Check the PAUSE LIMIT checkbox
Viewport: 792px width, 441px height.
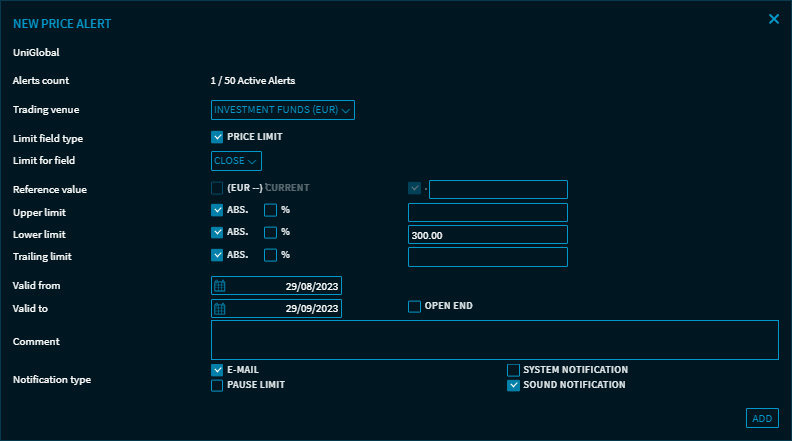click(217, 385)
